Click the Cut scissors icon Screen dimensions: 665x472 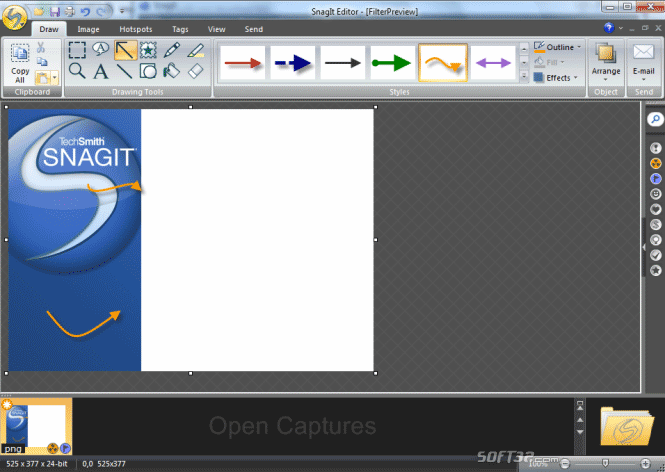(41, 47)
